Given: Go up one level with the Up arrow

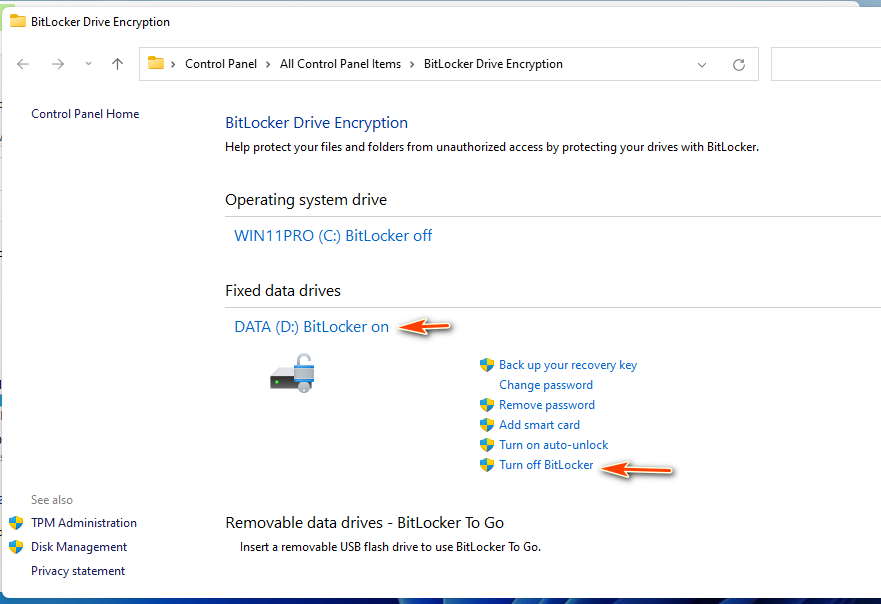Looking at the screenshot, I should [x=117, y=64].
